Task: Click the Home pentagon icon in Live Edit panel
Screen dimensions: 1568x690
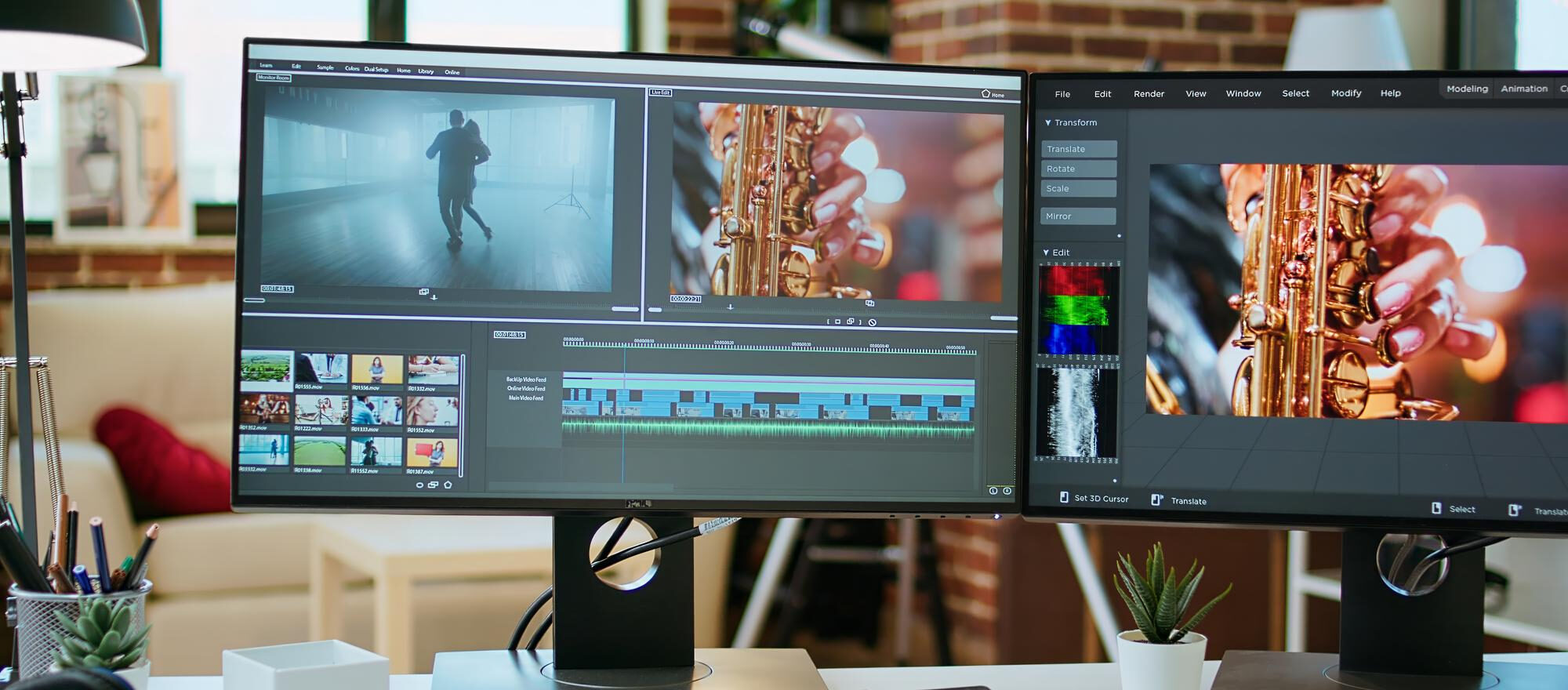Action: tap(985, 94)
